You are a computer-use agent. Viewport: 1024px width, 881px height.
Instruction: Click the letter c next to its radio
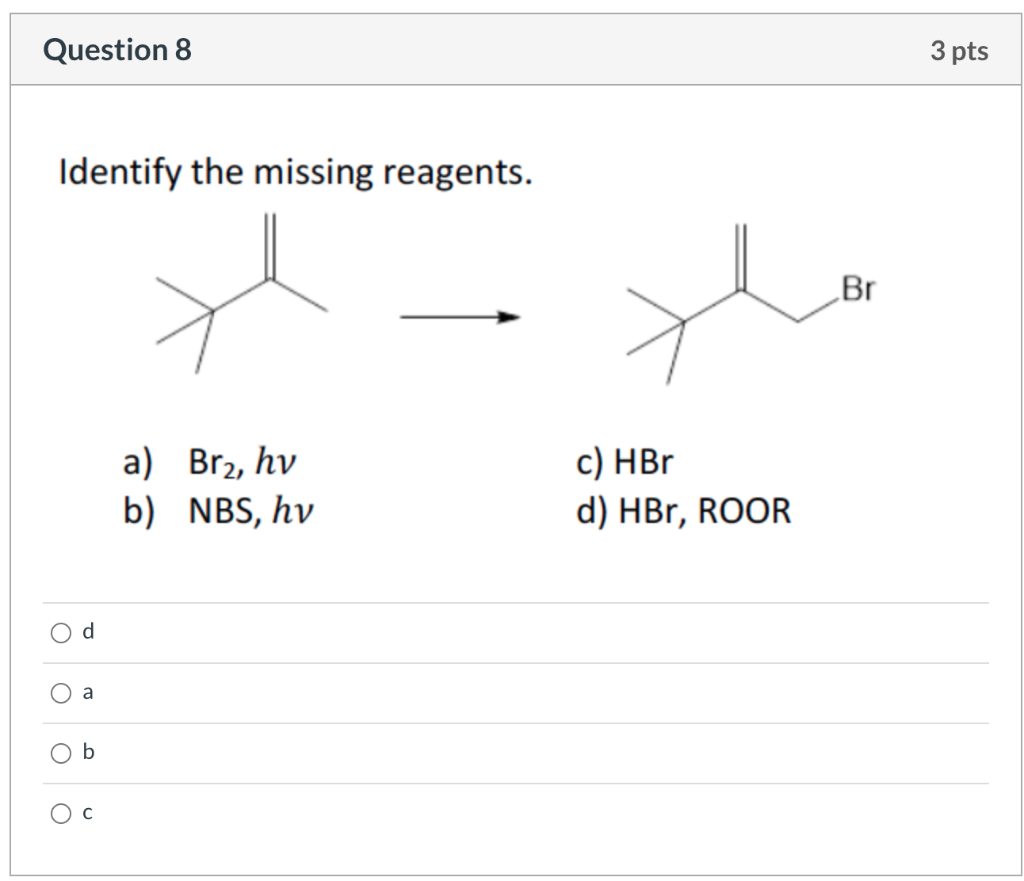tap(86, 812)
